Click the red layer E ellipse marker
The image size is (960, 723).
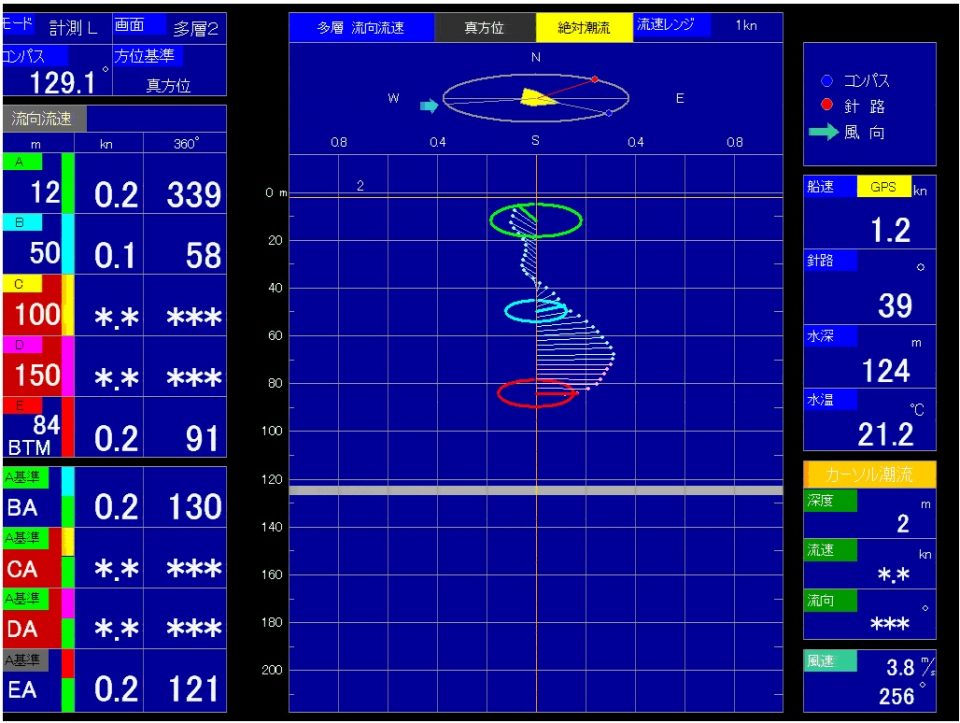pos(537,394)
